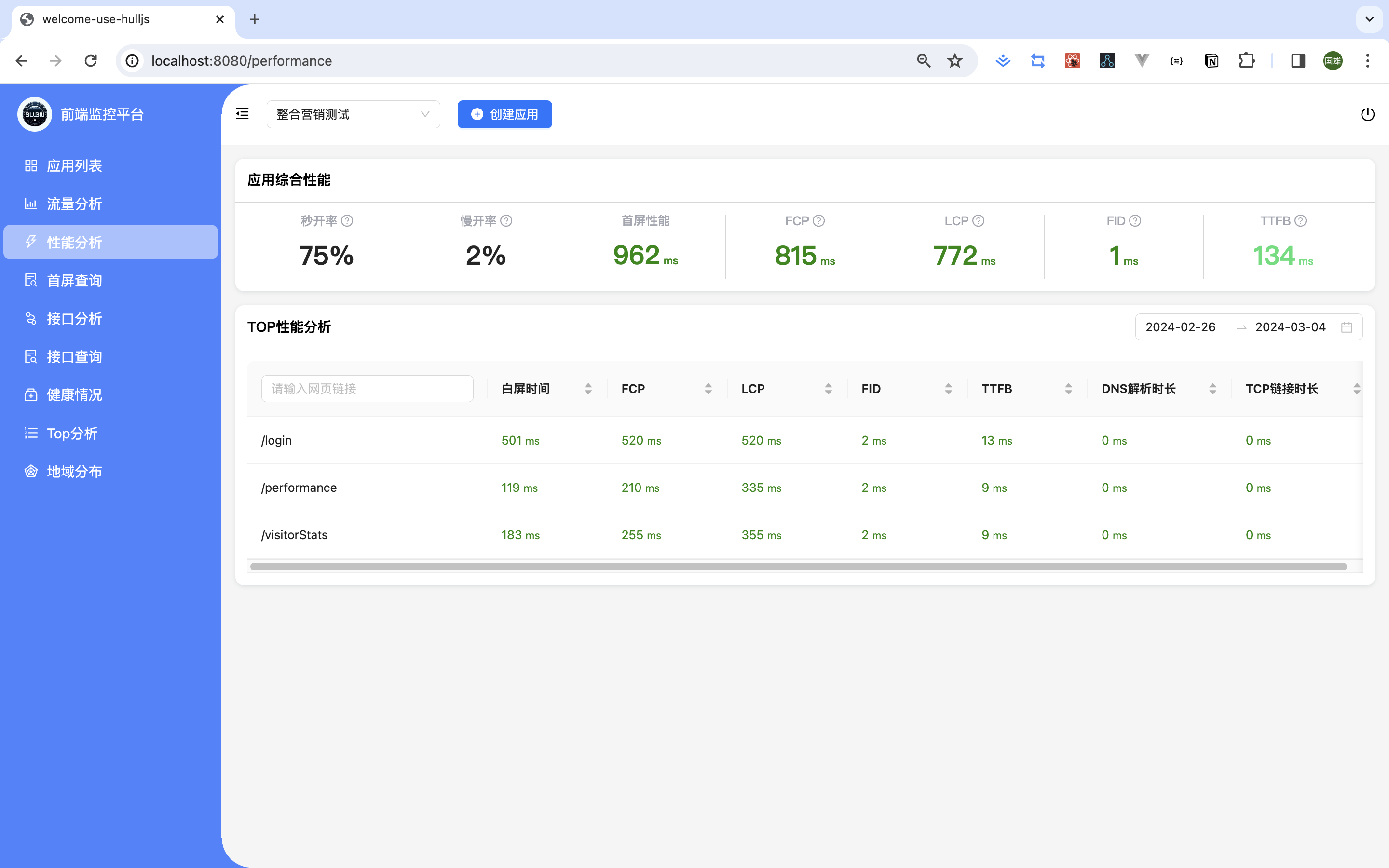1389x868 pixels.
Task: Expand the browser tab search chevron
Action: coord(1370,19)
